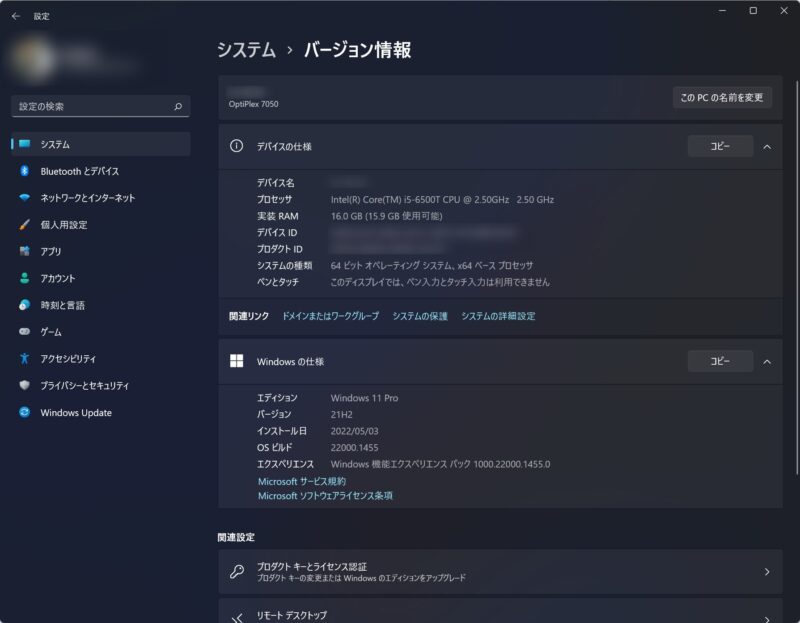Screen dimensions: 800x623
Task: Open ドメインまたはワークグループ link
Action: click(331, 316)
